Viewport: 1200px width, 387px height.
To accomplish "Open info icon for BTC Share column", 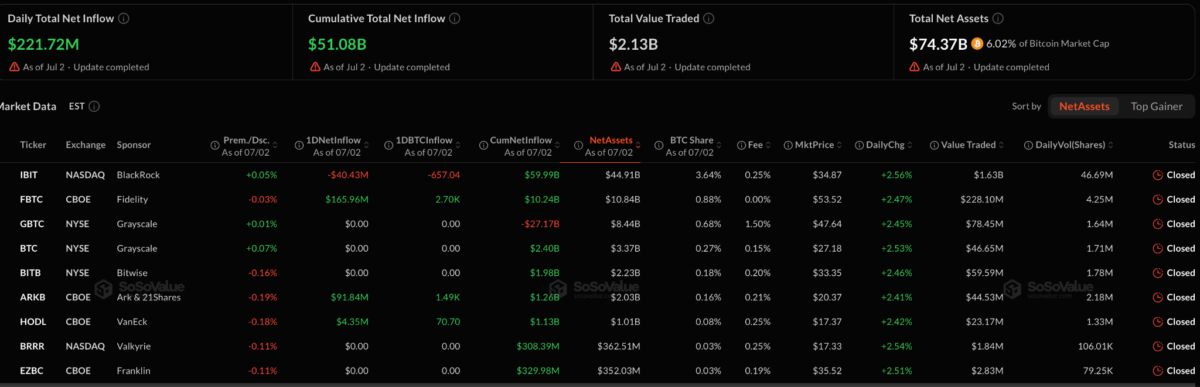I will click(x=659, y=145).
